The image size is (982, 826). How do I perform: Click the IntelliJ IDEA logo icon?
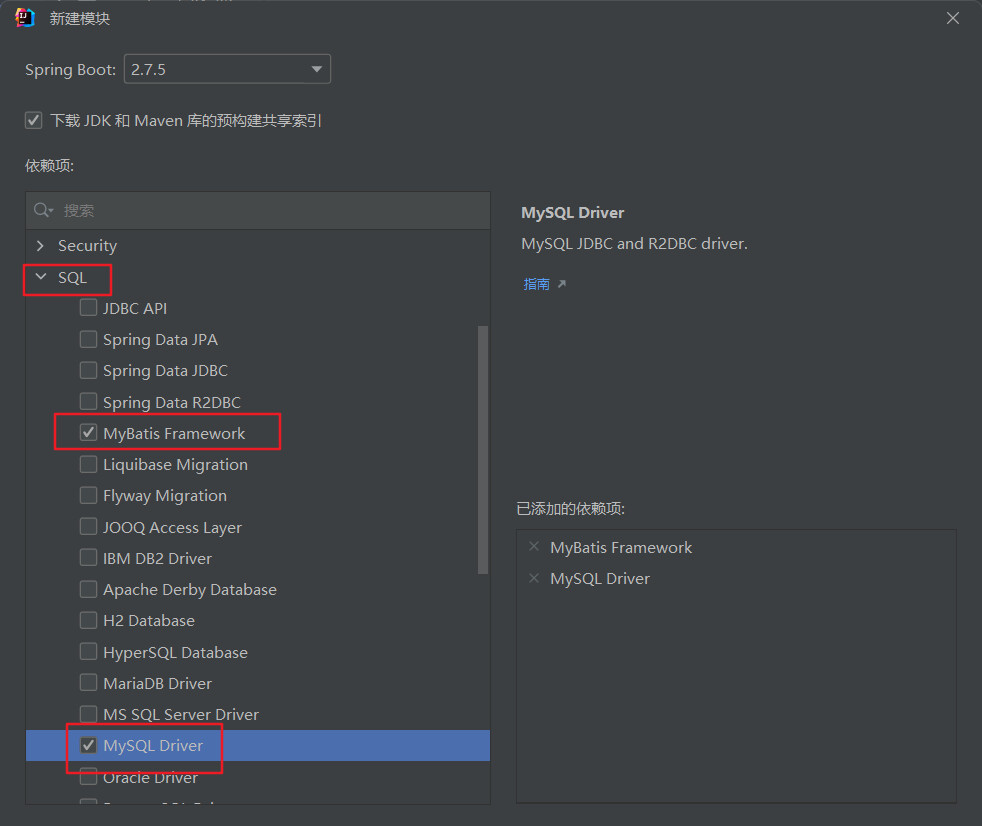25,18
